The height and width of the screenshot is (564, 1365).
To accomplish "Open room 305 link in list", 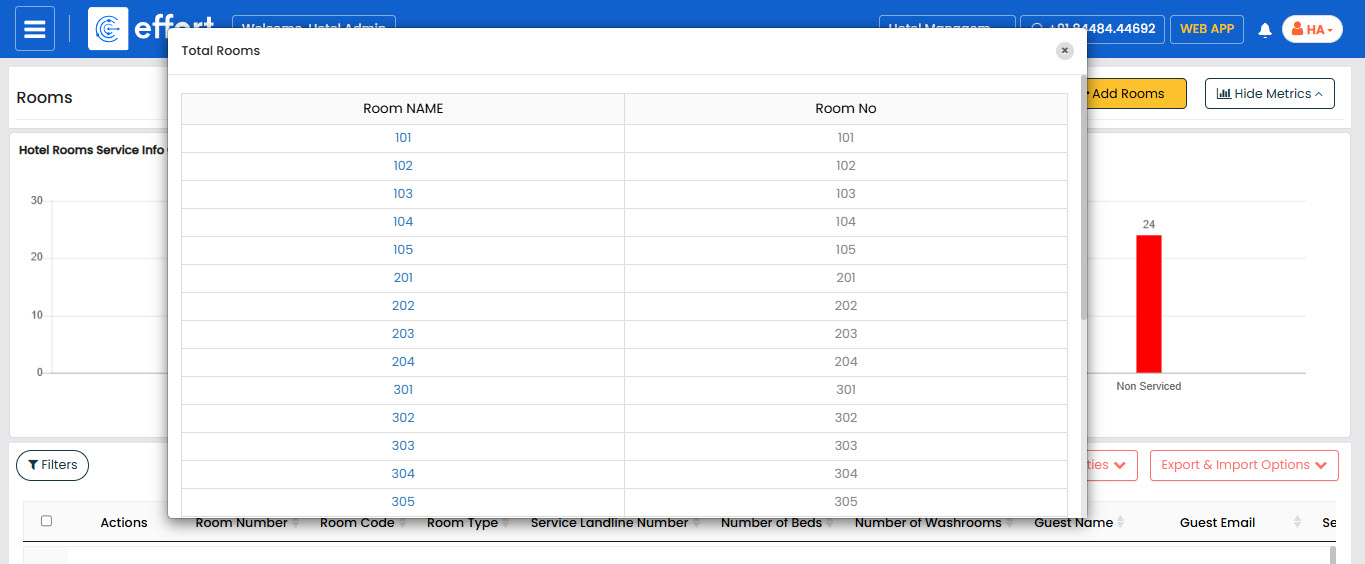I will click(403, 502).
